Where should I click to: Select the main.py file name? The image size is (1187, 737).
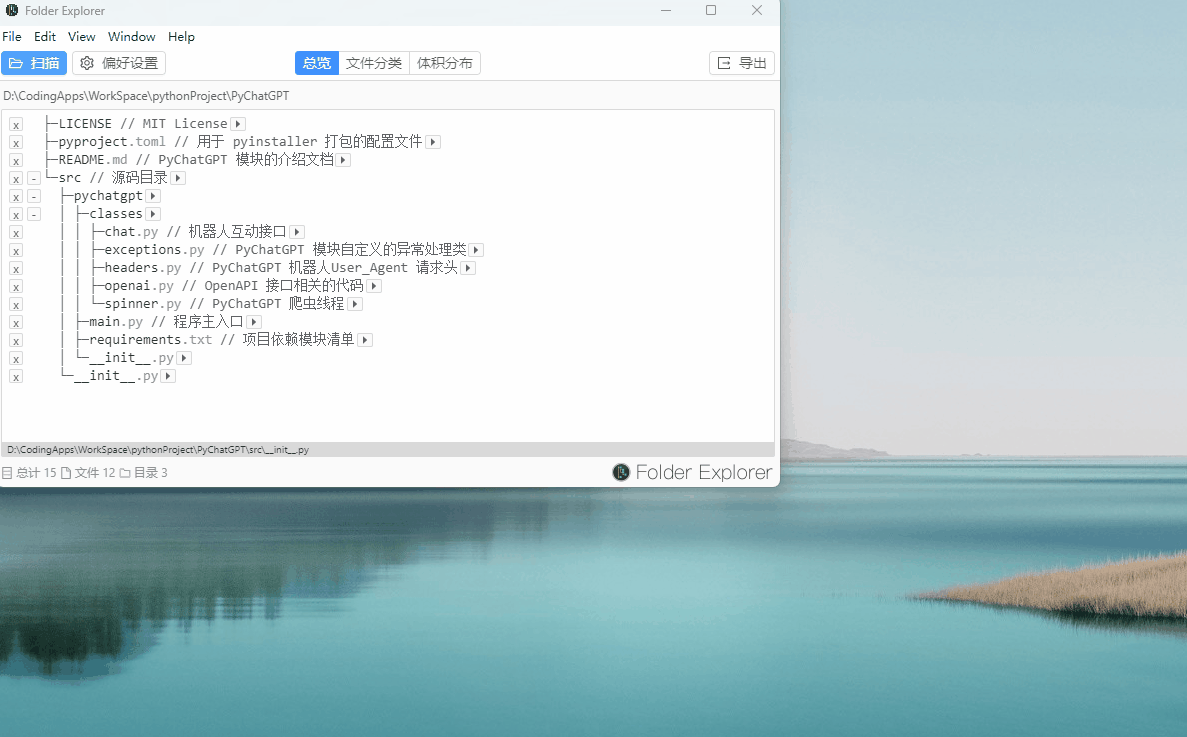click(116, 322)
